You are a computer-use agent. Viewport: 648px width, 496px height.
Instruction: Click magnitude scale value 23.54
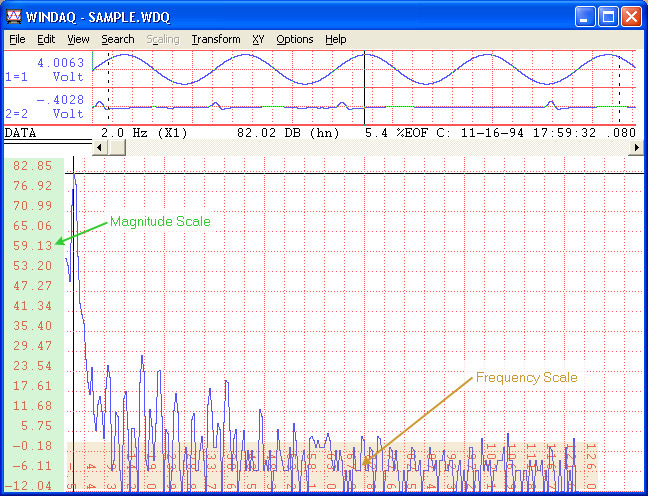click(x=33, y=366)
